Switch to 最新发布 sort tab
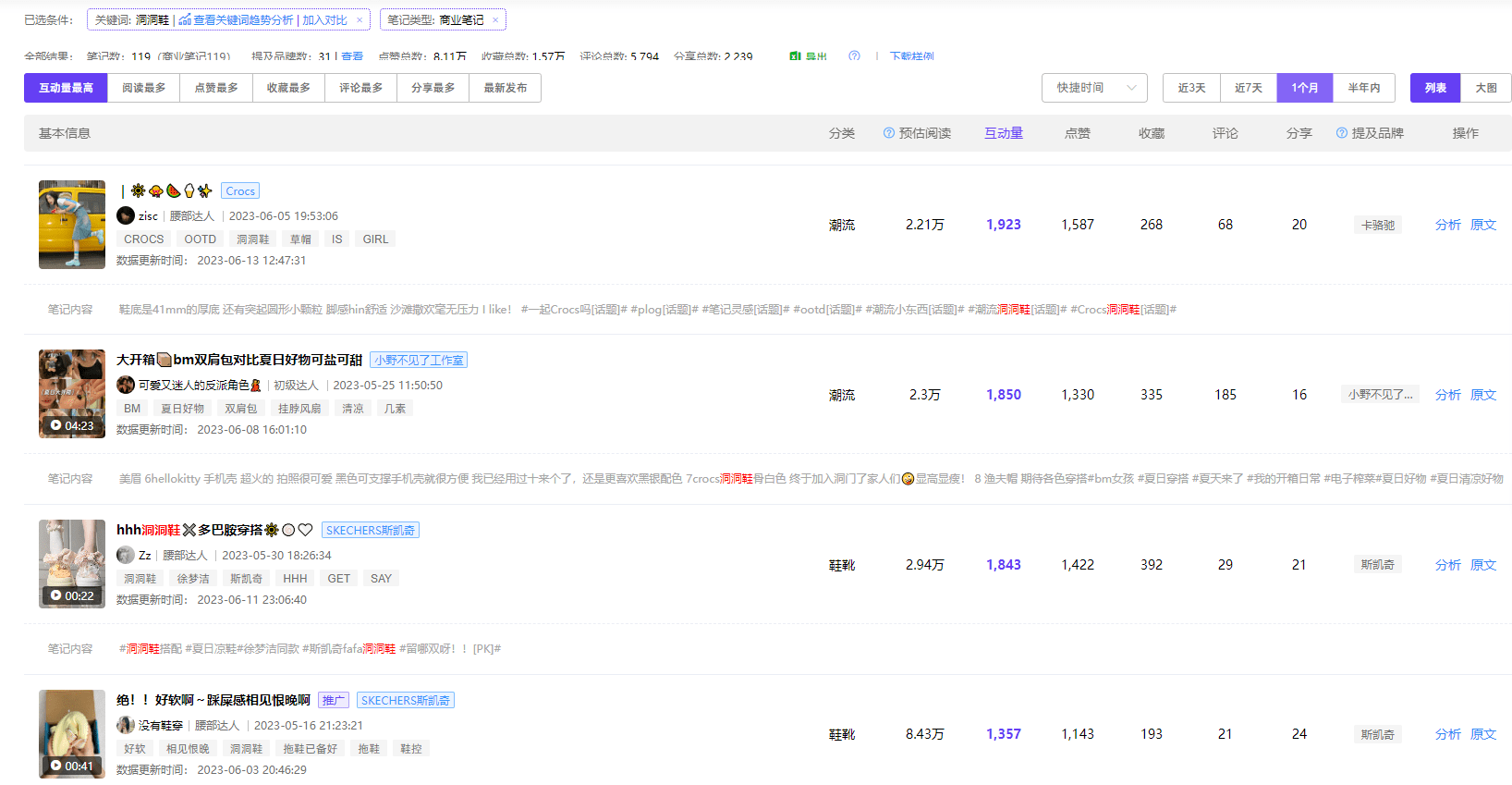Viewport: 1512px width, 785px height. pos(506,88)
